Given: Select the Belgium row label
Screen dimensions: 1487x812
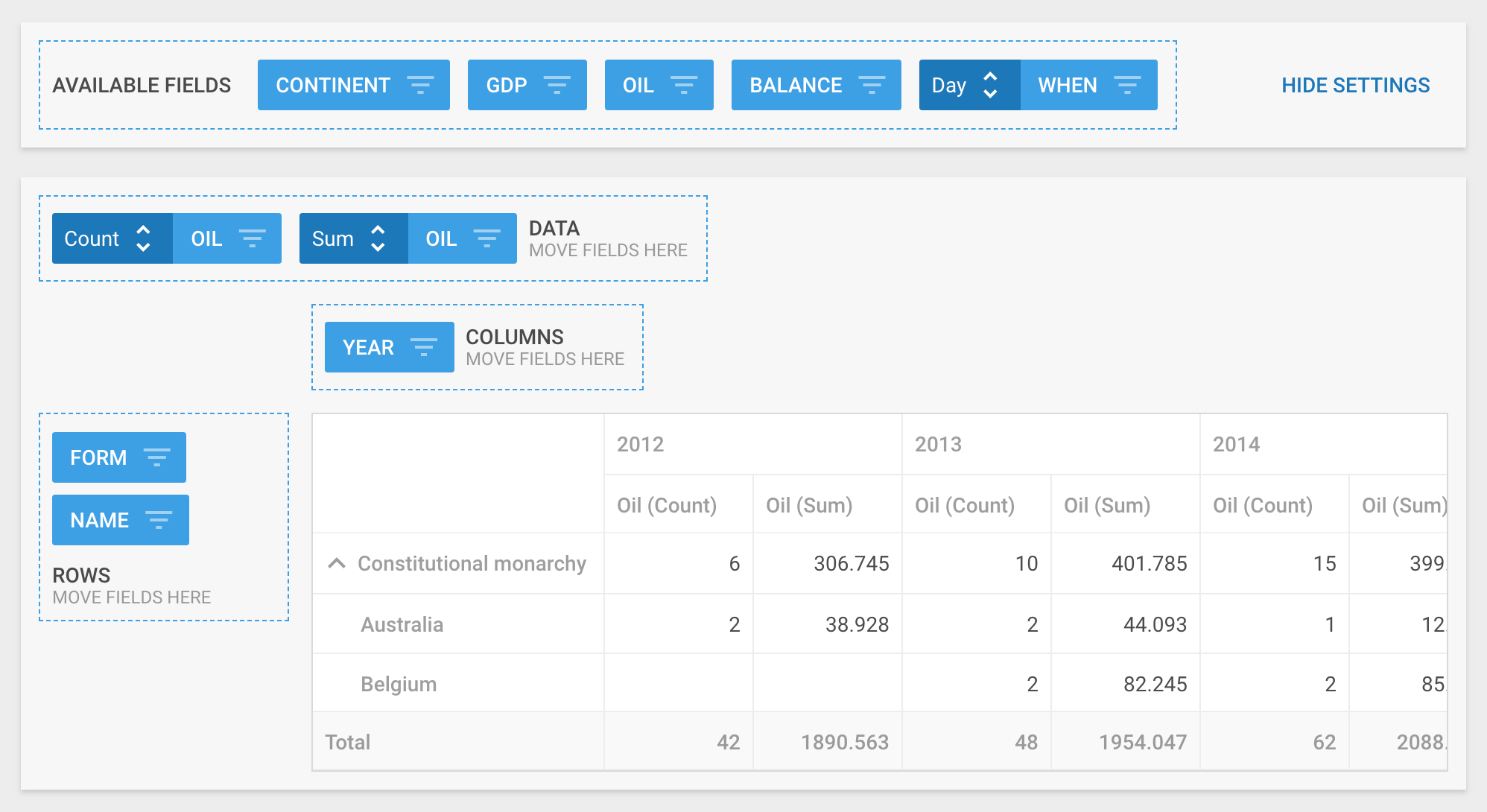Looking at the screenshot, I should [399, 684].
